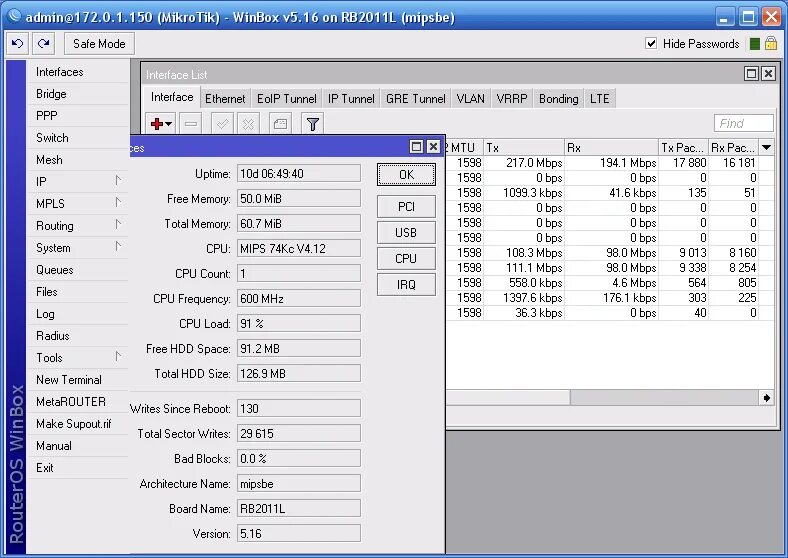Open New Terminal from the sidebar
788x558 pixels.
(77, 380)
